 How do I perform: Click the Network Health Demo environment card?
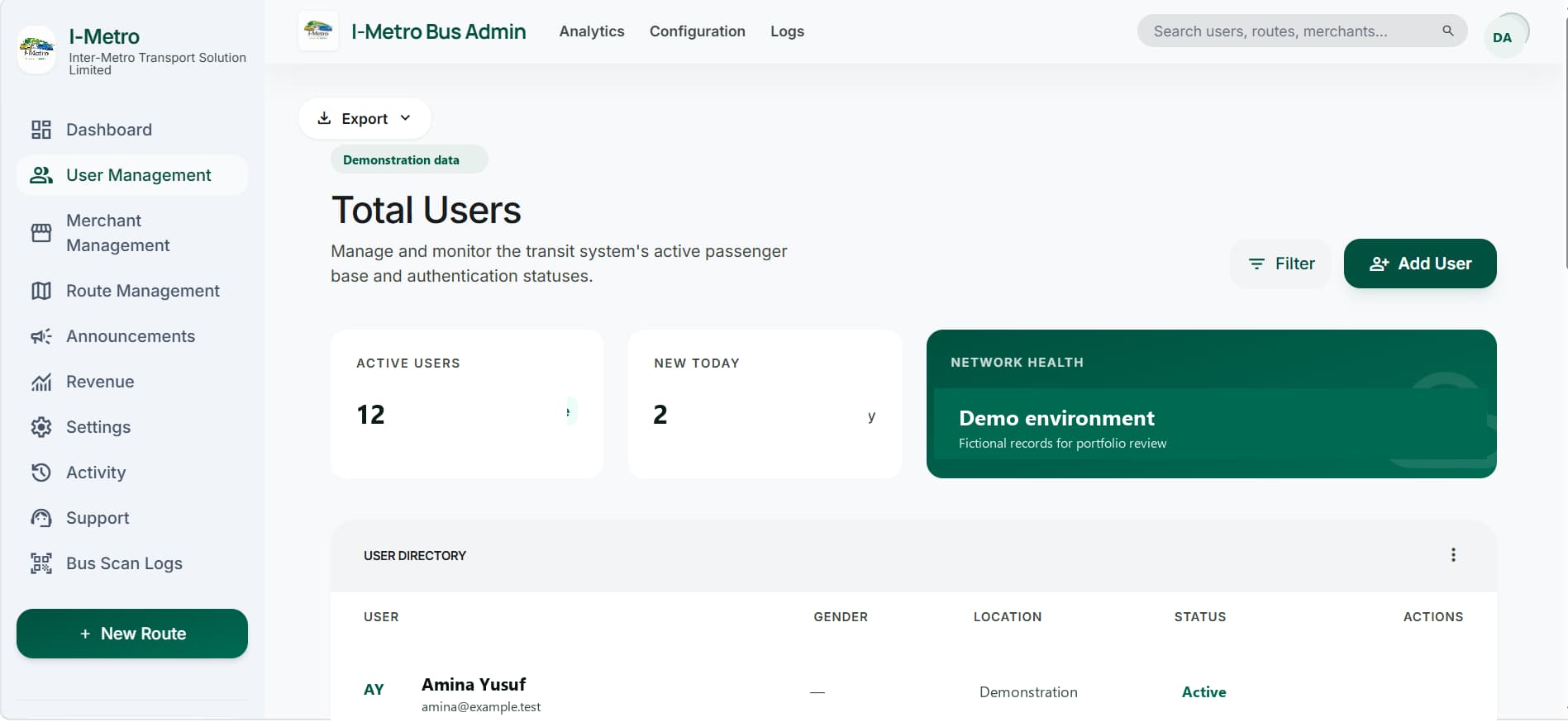pyautogui.click(x=1211, y=404)
